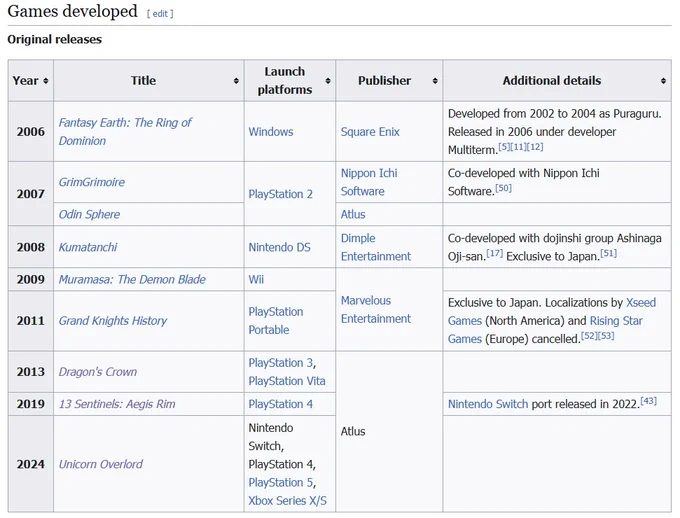Select the Games developed heading
680x518 pixels.
pos(72,11)
